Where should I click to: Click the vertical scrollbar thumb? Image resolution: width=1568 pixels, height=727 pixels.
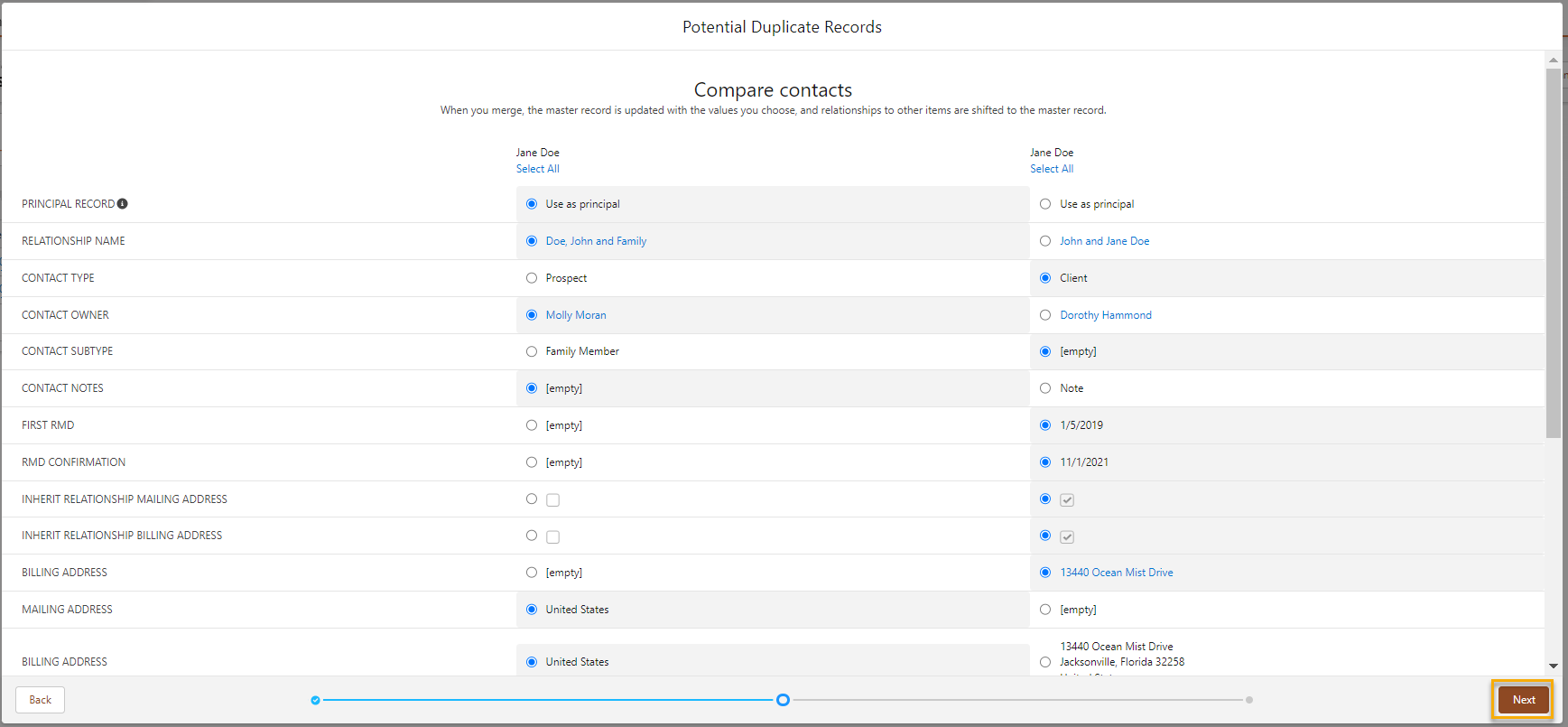point(1553,253)
